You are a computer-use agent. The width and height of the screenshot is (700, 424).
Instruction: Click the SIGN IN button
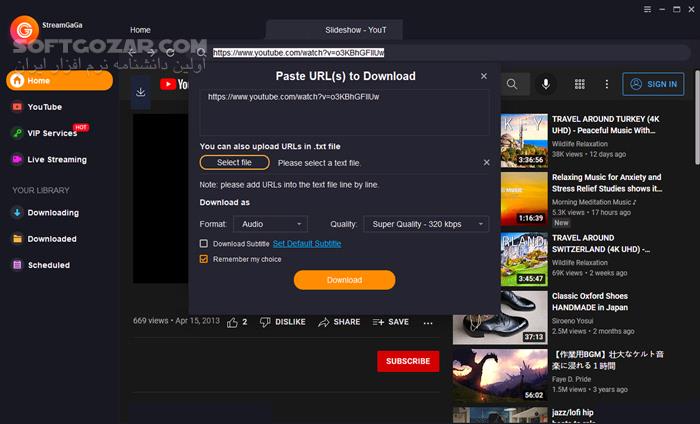653,84
